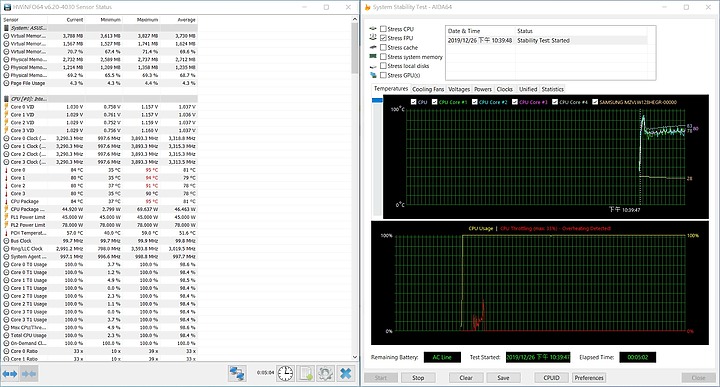Open HWiNFO network remote monitoring icon
The width and height of the screenshot is (720, 387).
pos(237,374)
